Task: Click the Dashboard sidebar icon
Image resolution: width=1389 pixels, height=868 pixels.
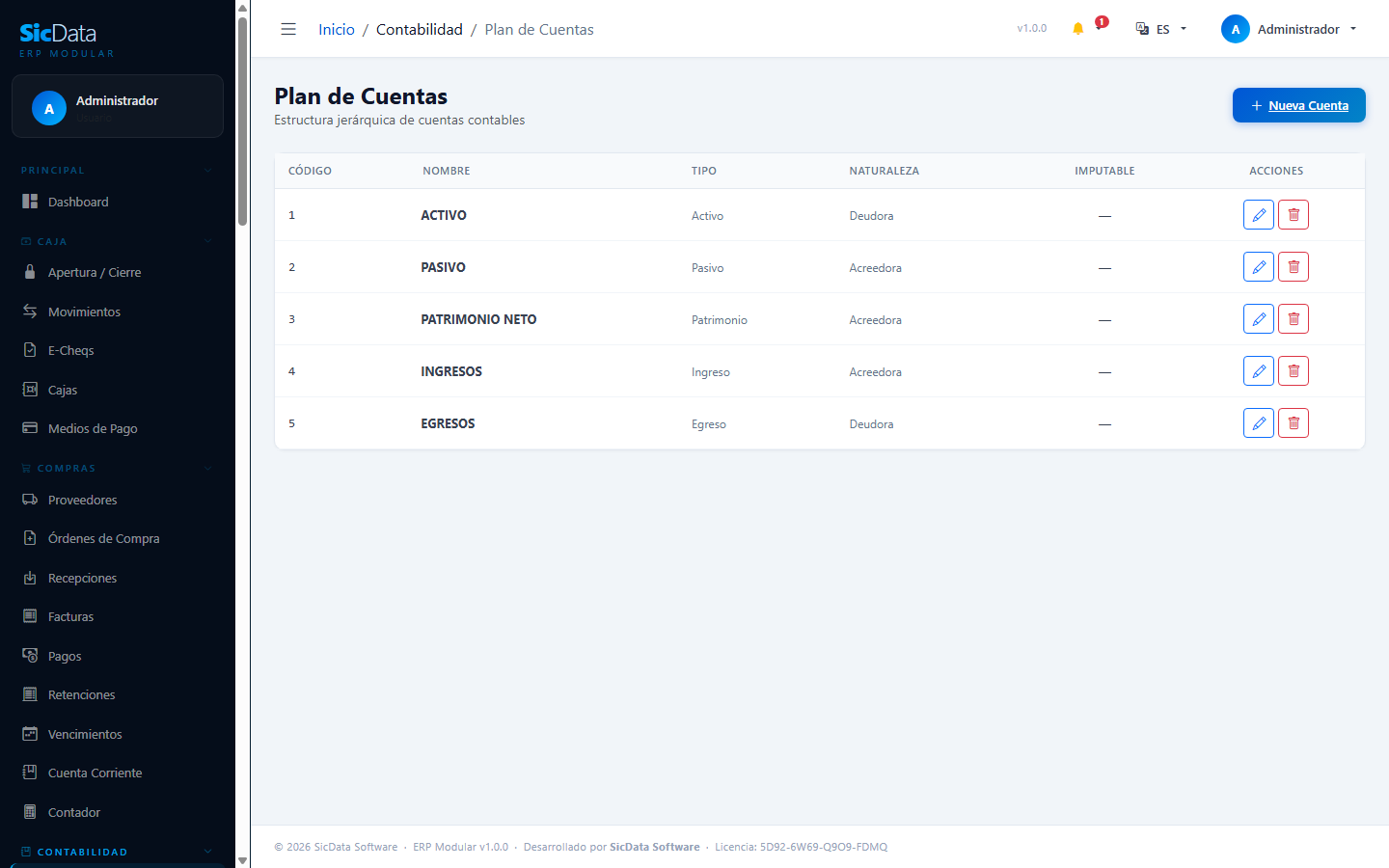Action: click(x=30, y=202)
